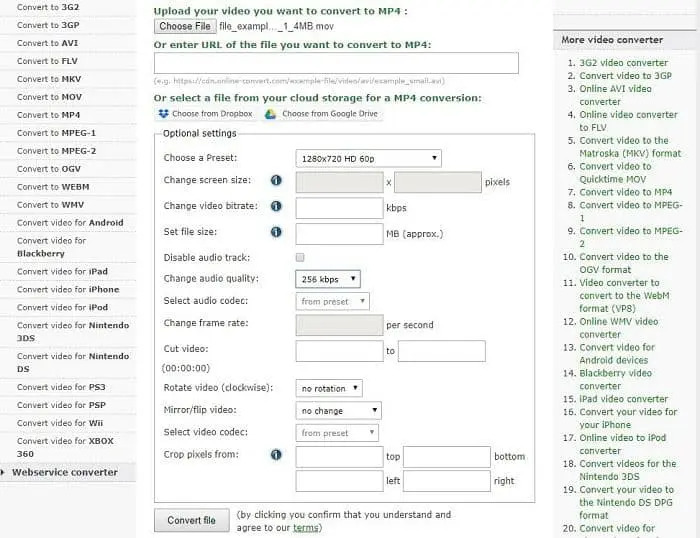Viewport: 700px width, 538px height.
Task: Select Convert video for Android in sidebar
Action: (70, 223)
